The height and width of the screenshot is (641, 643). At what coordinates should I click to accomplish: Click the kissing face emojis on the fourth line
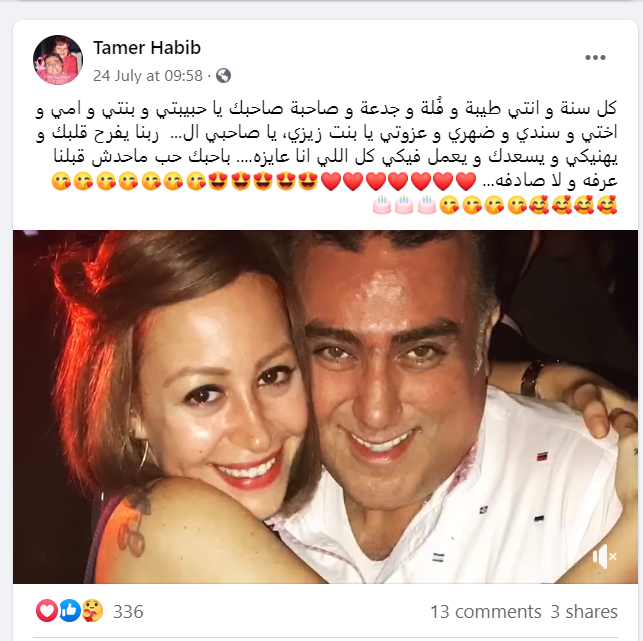(x=129, y=181)
